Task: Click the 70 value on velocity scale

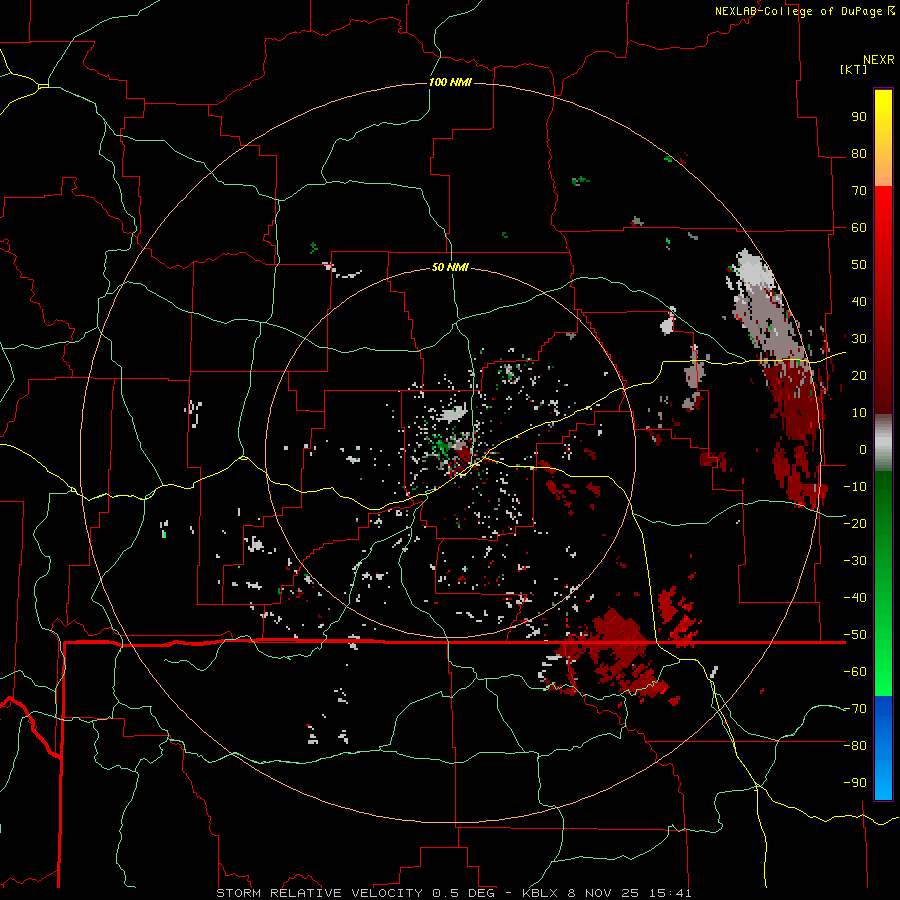Action: (859, 191)
